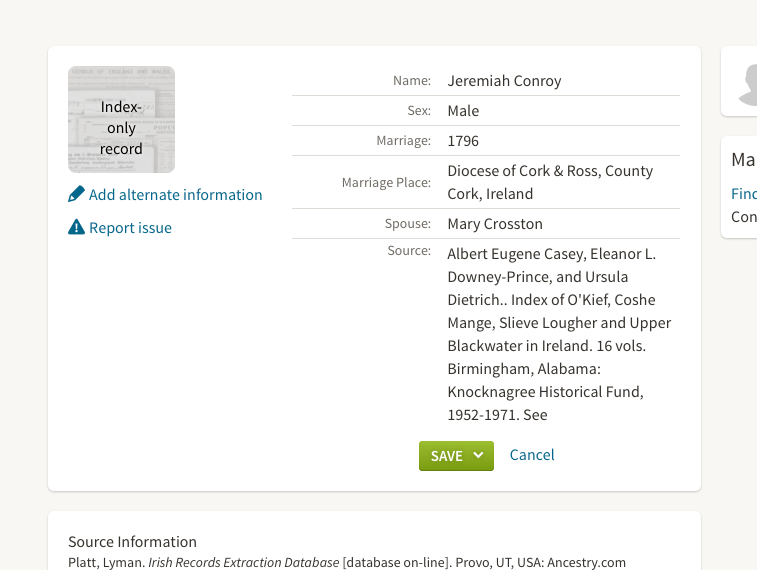Image resolution: width=757 pixels, height=570 pixels.
Task: Expand the SAVE button dropdown arrow
Action: tap(478, 455)
